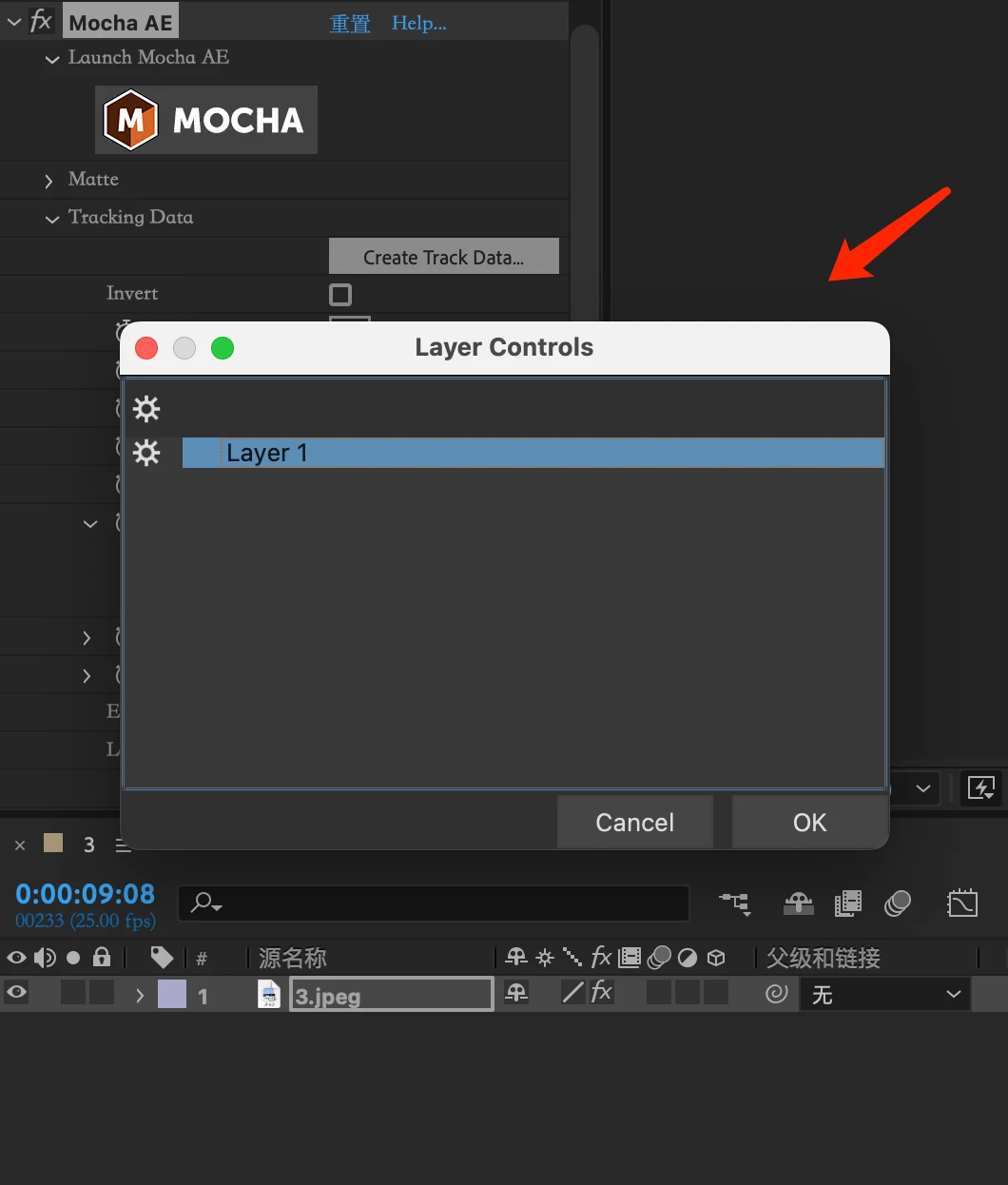Click the motion blur column header icon
The height and width of the screenshot is (1185, 1008).
659,958
